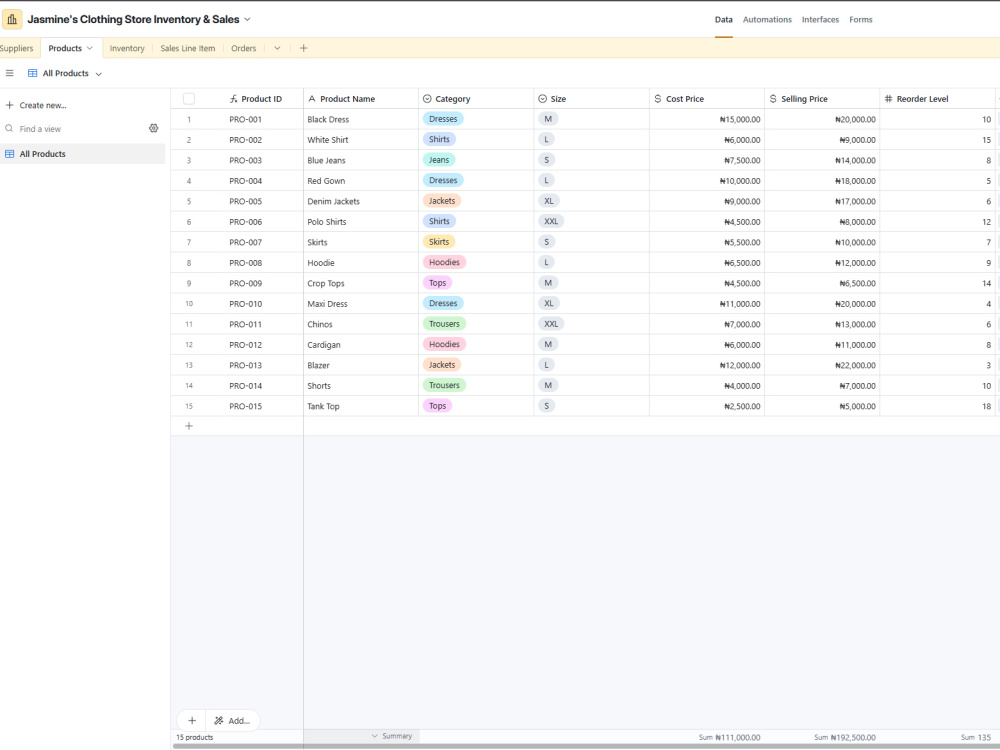
Task: Click the Skirts category tag in row 7
Action: 439,242
